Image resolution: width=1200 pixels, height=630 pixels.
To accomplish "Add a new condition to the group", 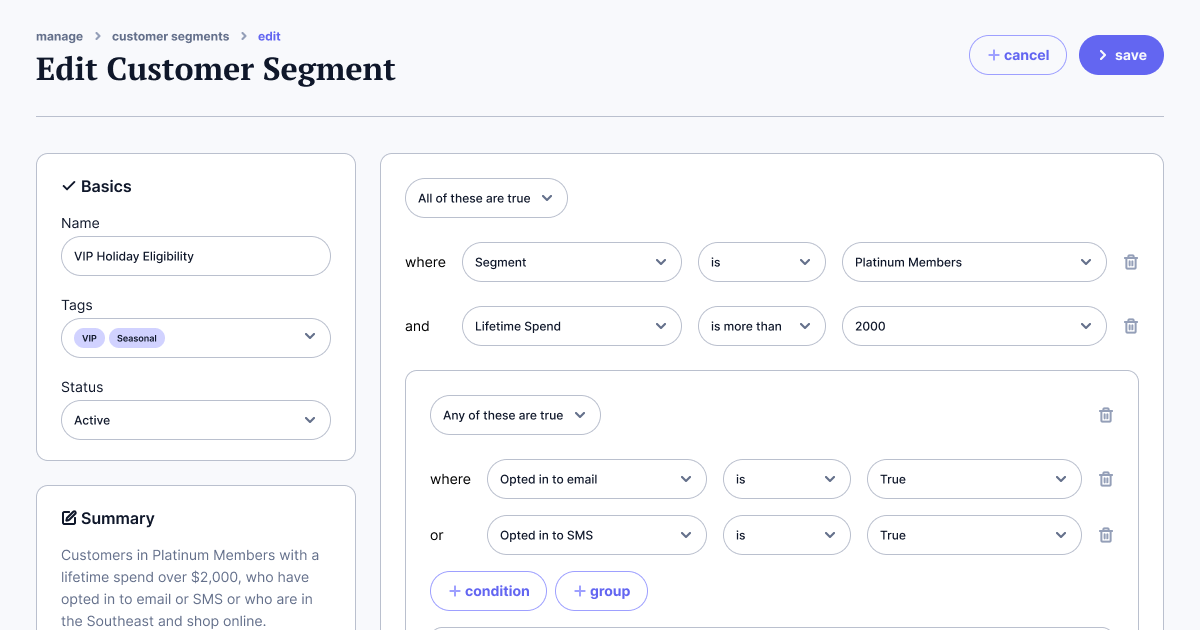I will [x=488, y=591].
